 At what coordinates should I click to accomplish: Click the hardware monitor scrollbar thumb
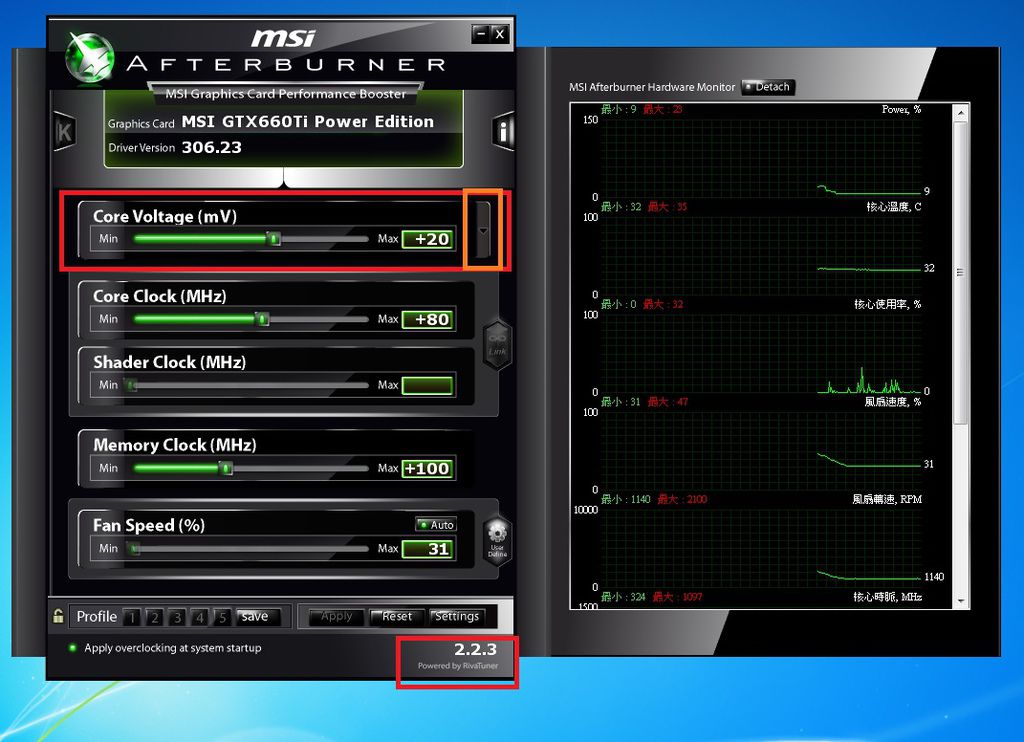(960, 272)
